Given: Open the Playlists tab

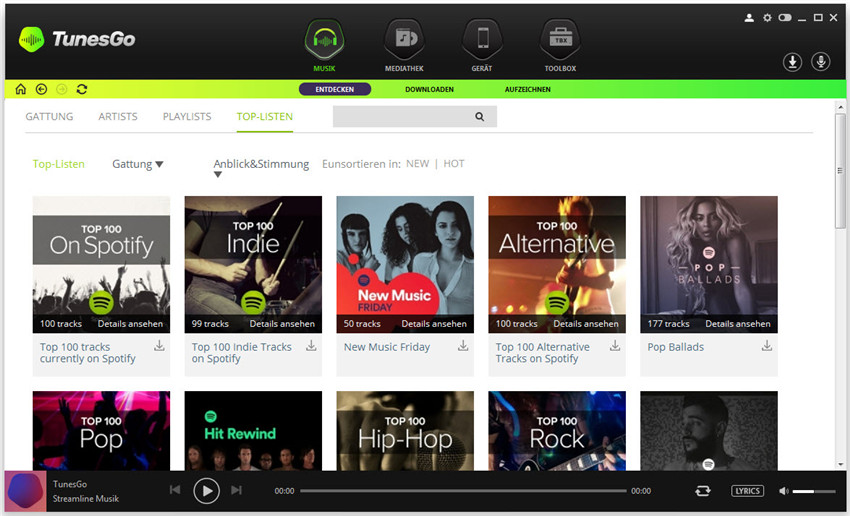Looking at the screenshot, I should coord(187,117).
